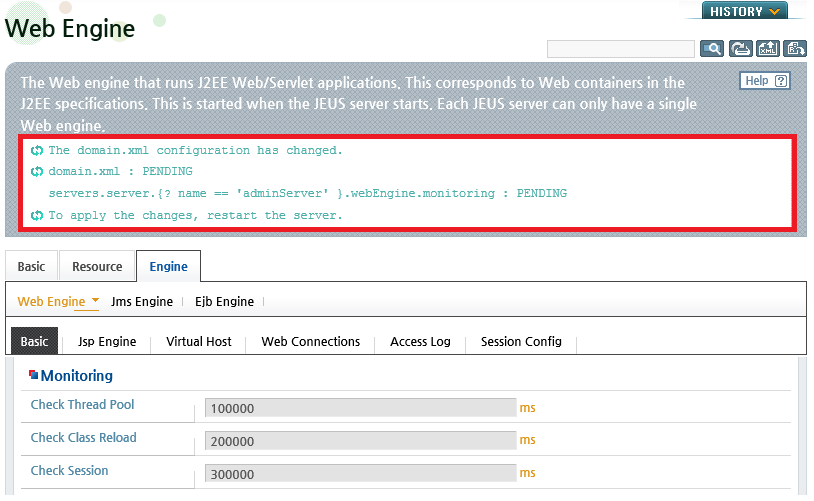Viewport: 814px width, 501px height.
Task: Click the Check Thread Pool field with 100000
Action: coord(360,408)
